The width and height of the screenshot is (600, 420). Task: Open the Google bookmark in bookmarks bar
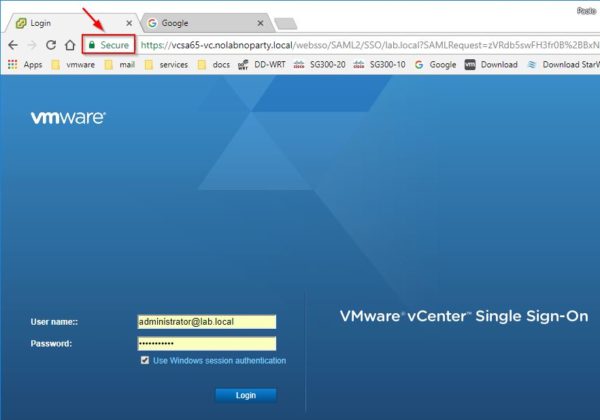pyautogui.click(x=435, y=65)
